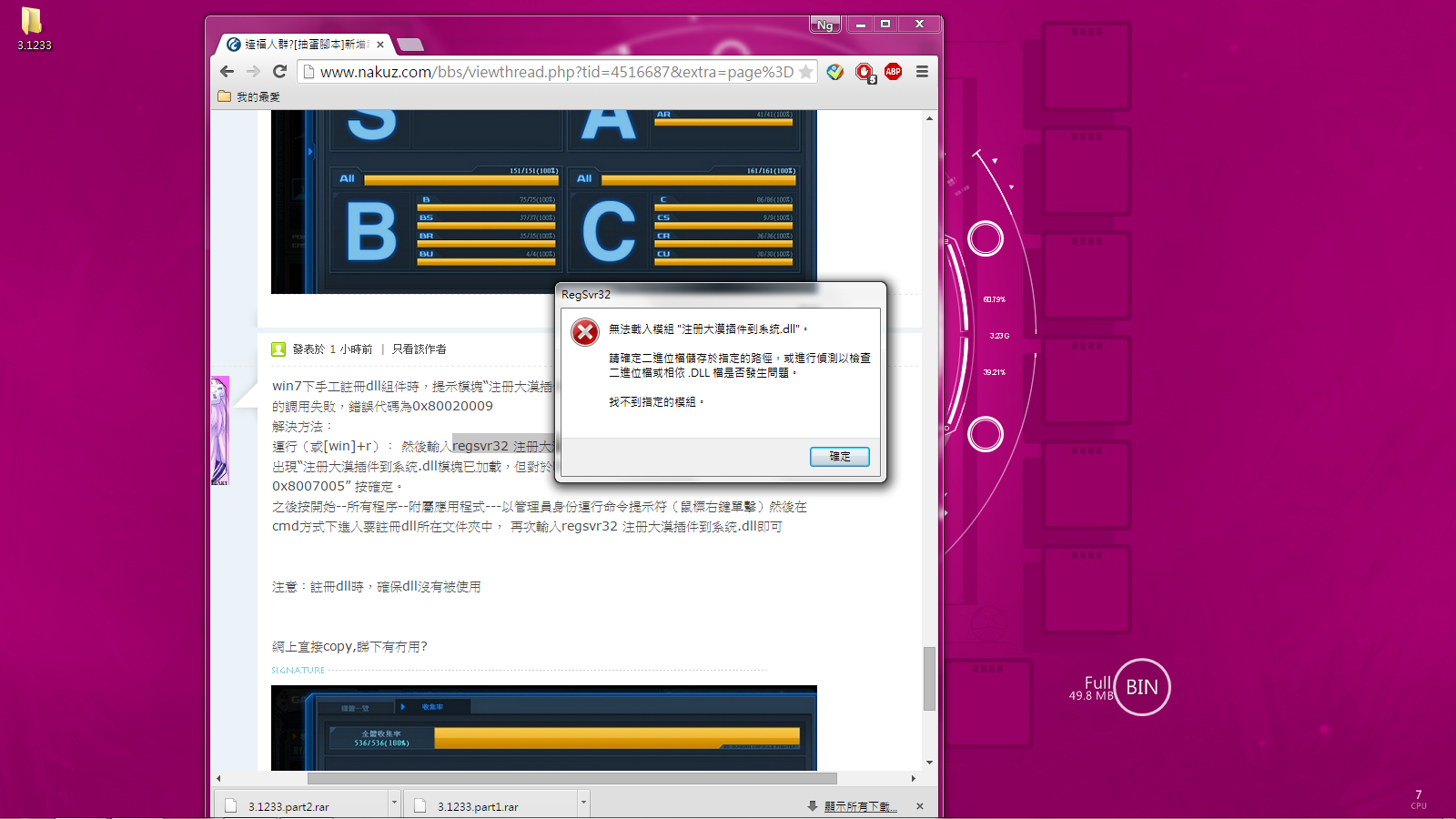Open the ABP Adblock Plus extension
1456x819 pixels.
coord(894,72)
